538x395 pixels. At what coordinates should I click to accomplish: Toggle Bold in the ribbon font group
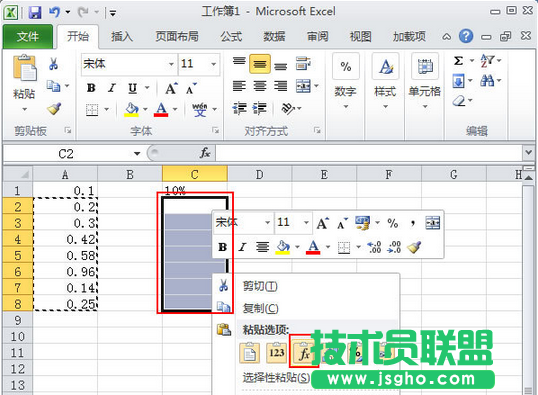click(91, 88)
